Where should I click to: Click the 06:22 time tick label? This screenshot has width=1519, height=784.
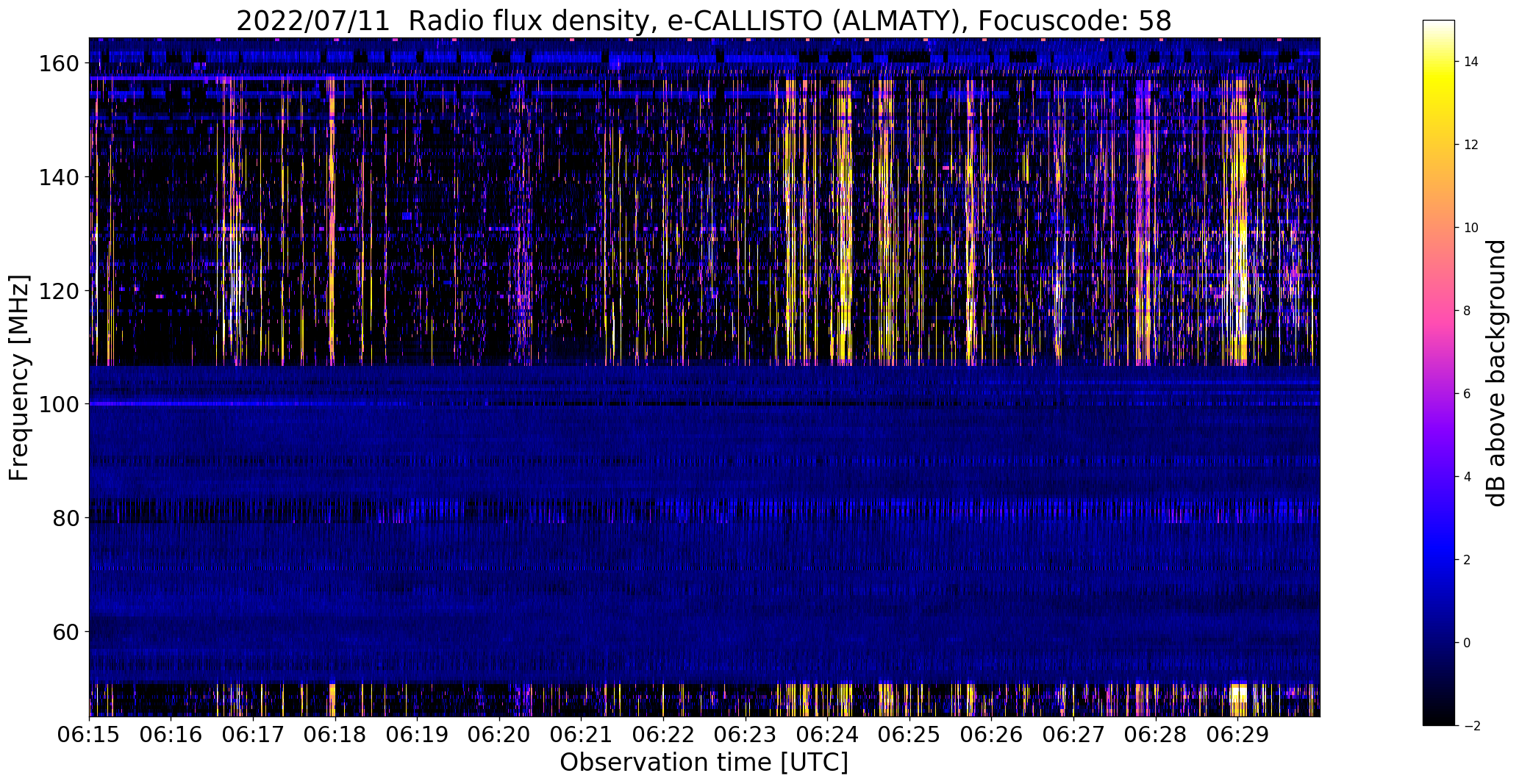[663, 735]
